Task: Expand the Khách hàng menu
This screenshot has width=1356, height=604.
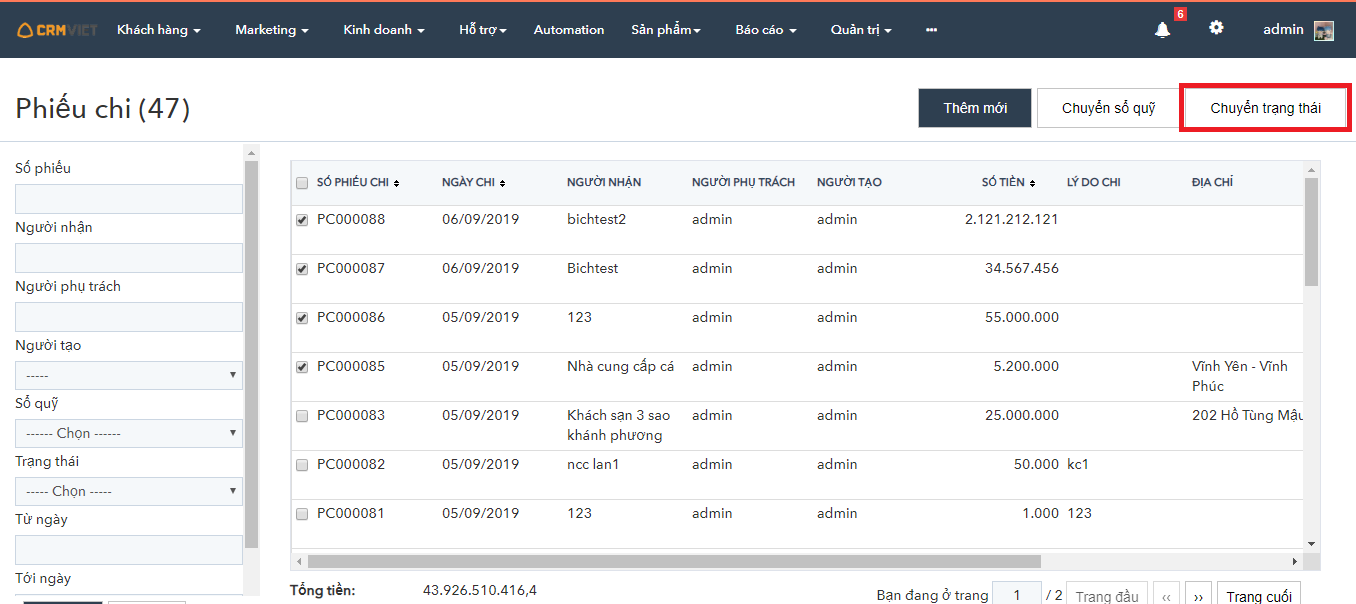Action: [159, 30]
